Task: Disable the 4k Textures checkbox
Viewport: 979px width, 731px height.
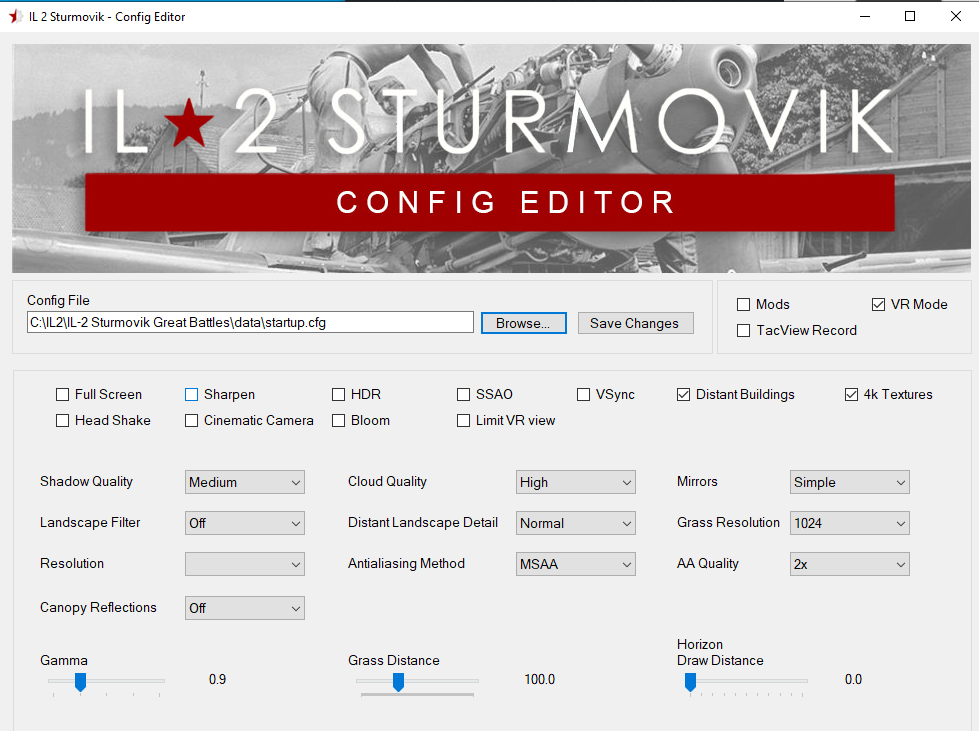Action: tap(851, 395)
